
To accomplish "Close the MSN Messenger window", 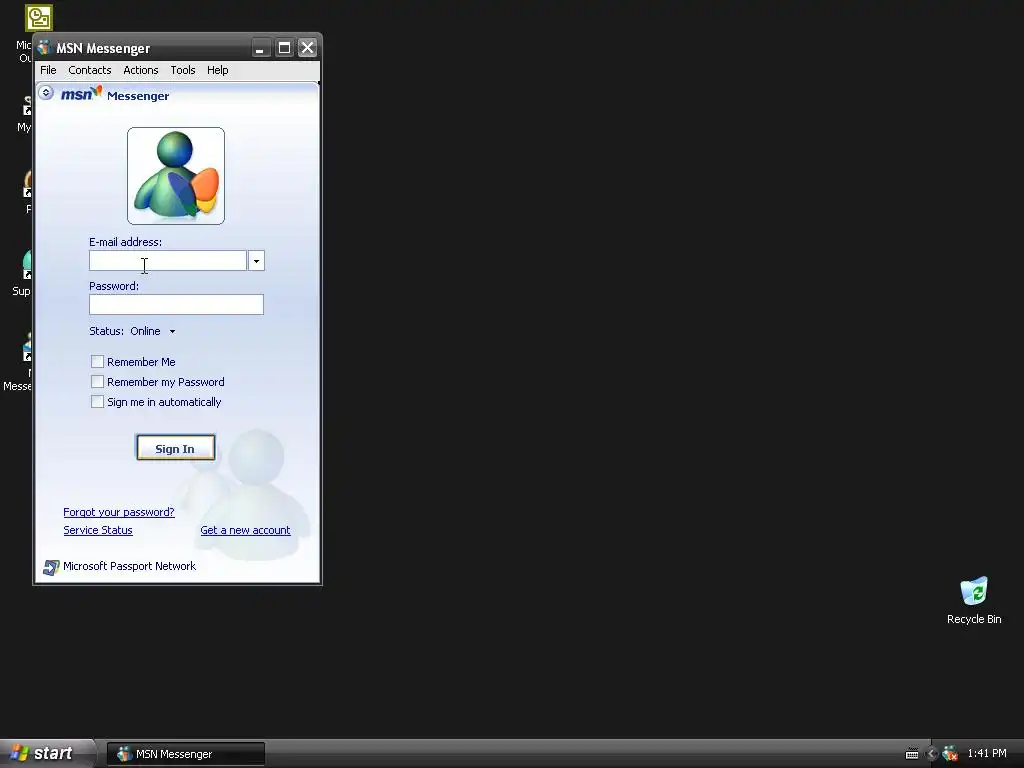I will pos(308,48).
